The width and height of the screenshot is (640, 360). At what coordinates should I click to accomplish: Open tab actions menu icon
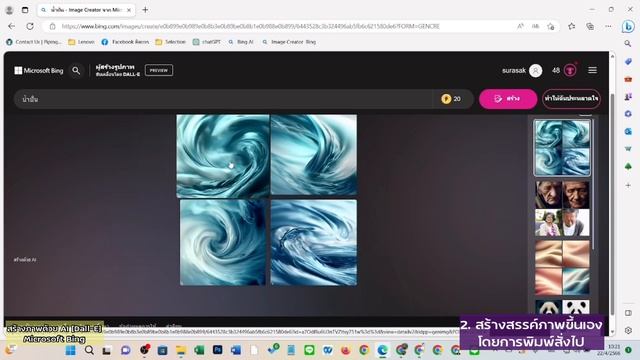[25, 10]
